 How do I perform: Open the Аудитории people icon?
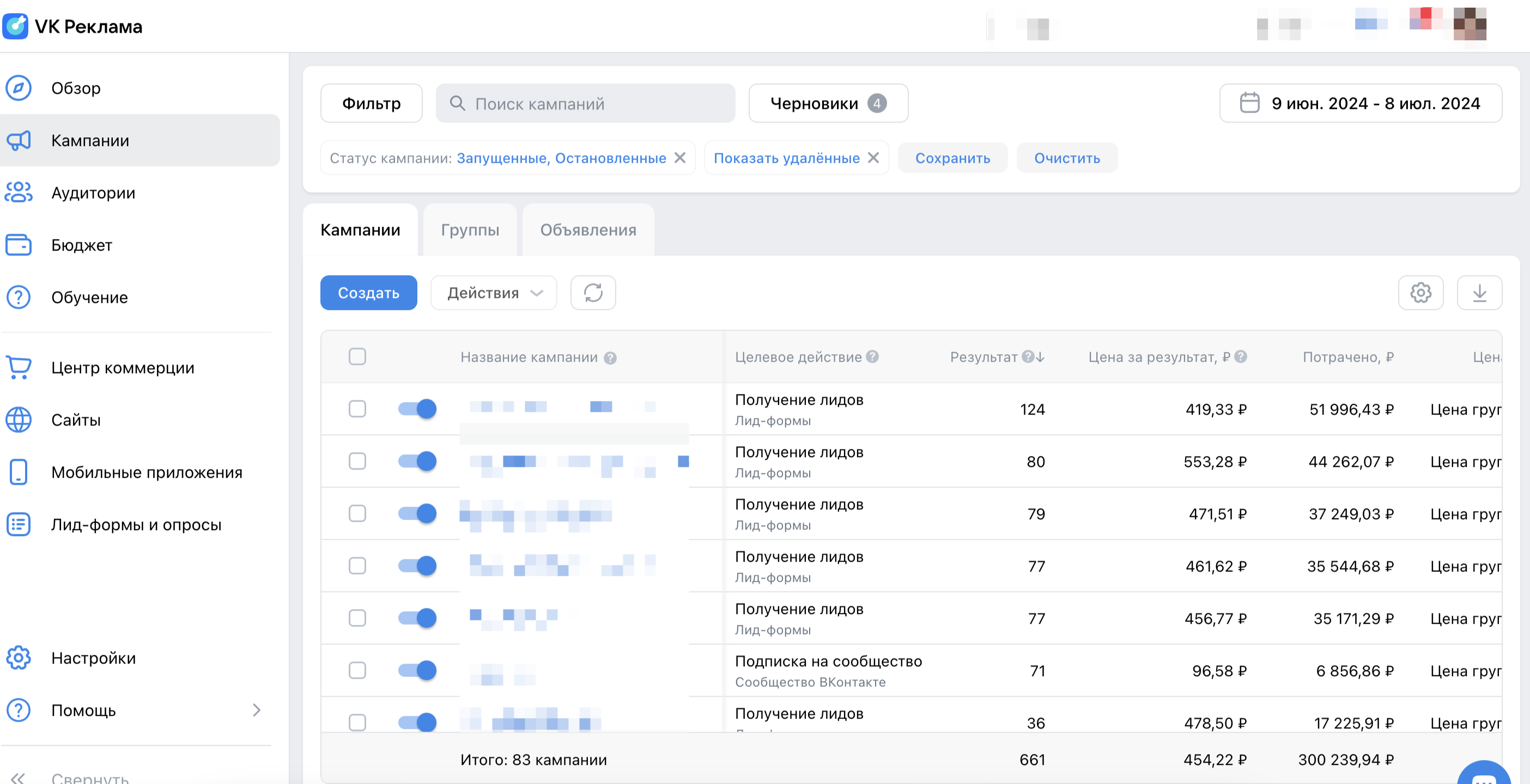pos(19,192)
